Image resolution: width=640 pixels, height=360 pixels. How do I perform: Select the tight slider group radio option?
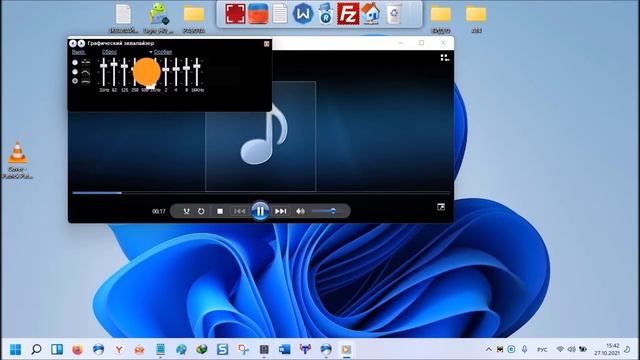[x=75, y=81]
